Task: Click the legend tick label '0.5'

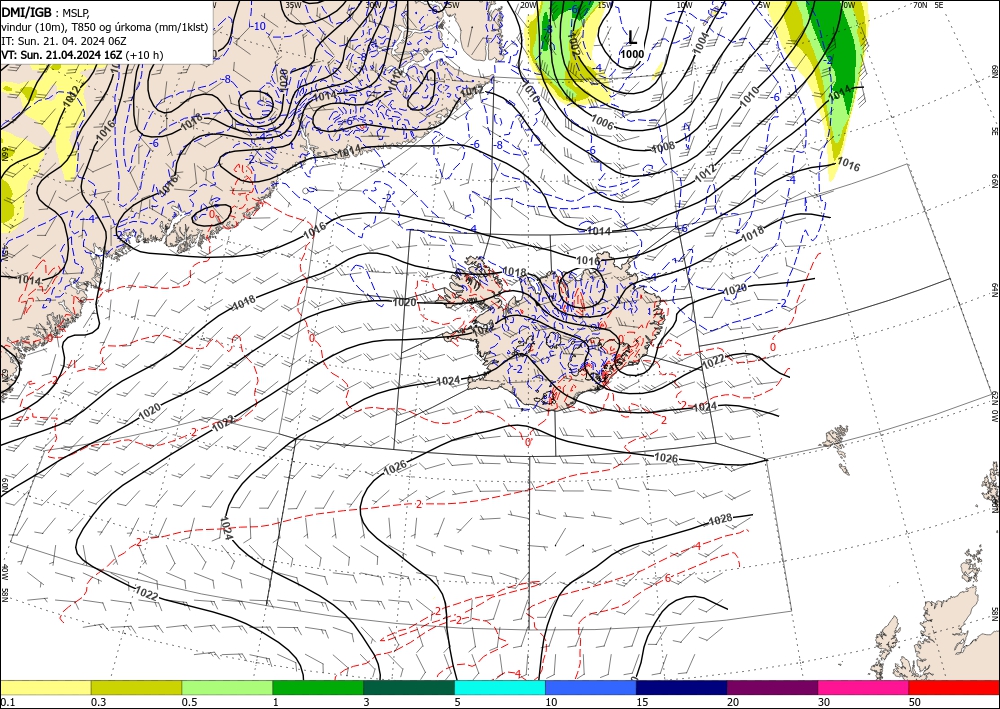Action: click(x=189, y=702)
